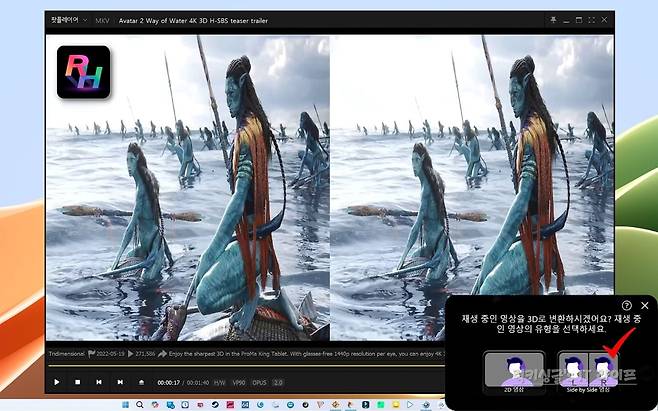Image resolution: width=658 pixels, height=411 pixels.
Task: Click the OPUS audio codec label
Action: pyautogui.click(x=259, y=382)
